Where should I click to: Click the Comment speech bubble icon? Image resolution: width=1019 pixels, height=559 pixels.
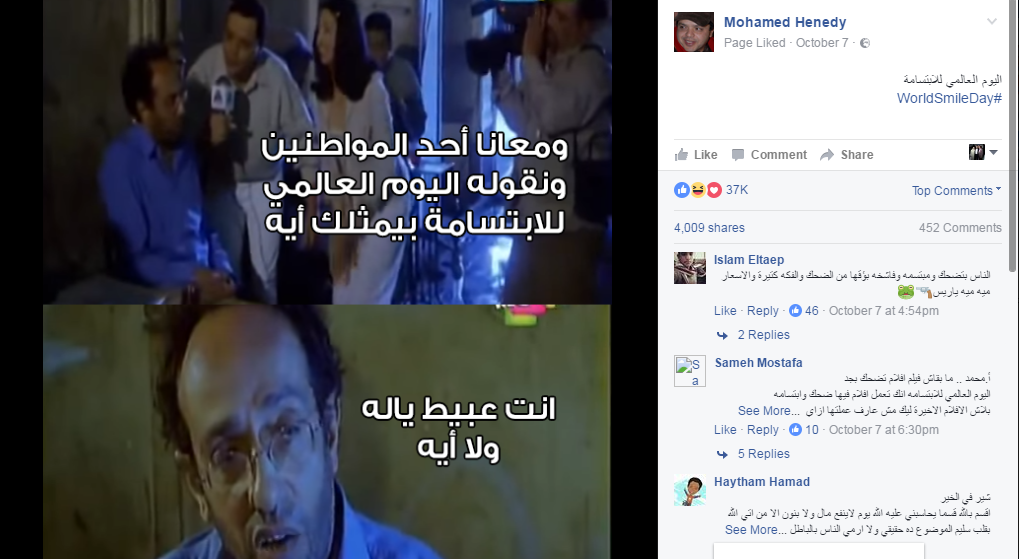point(738,155)
